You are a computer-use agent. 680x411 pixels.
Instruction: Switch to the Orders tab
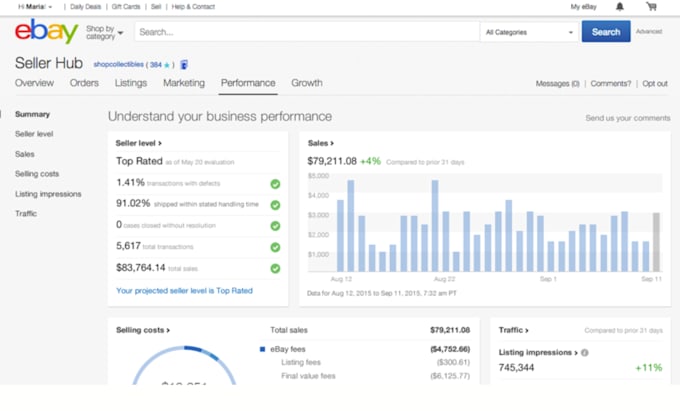pos(84,83)
